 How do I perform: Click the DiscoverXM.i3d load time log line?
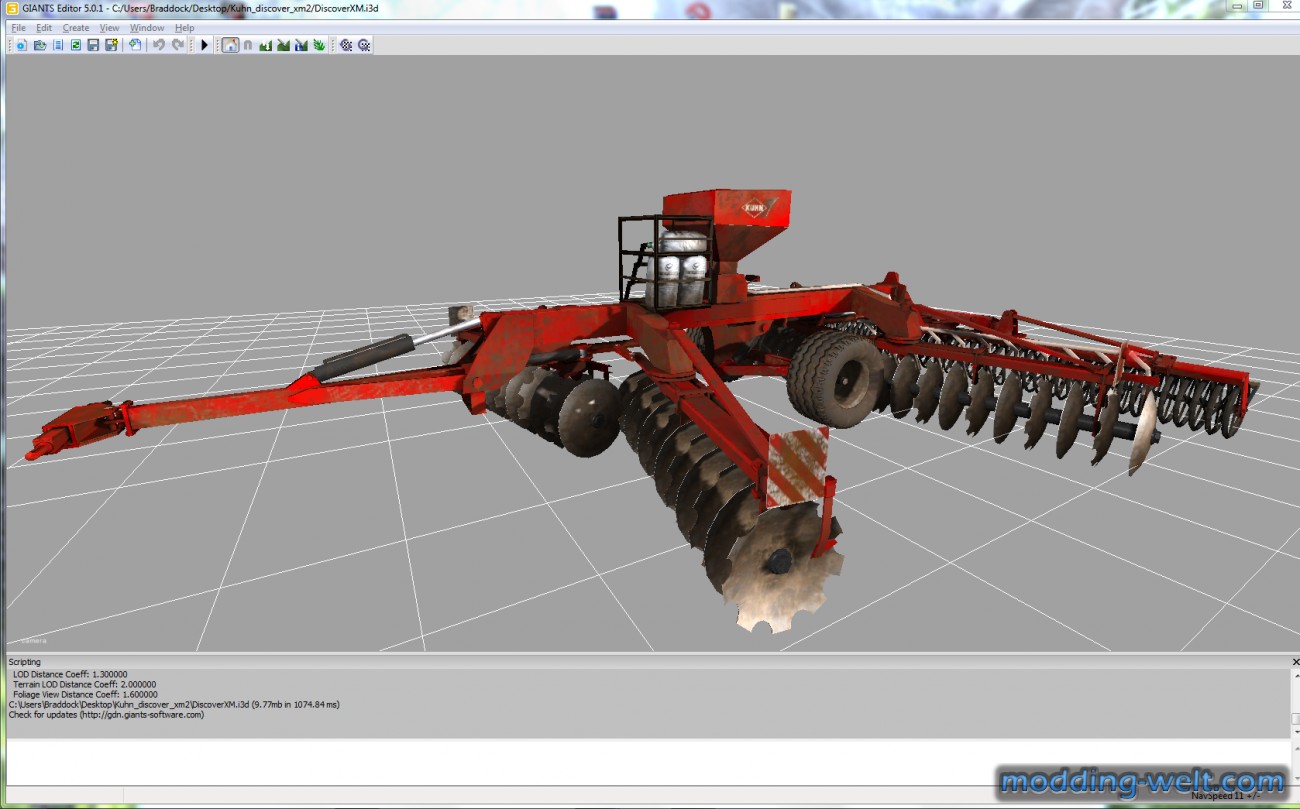[x=174, y=705]
